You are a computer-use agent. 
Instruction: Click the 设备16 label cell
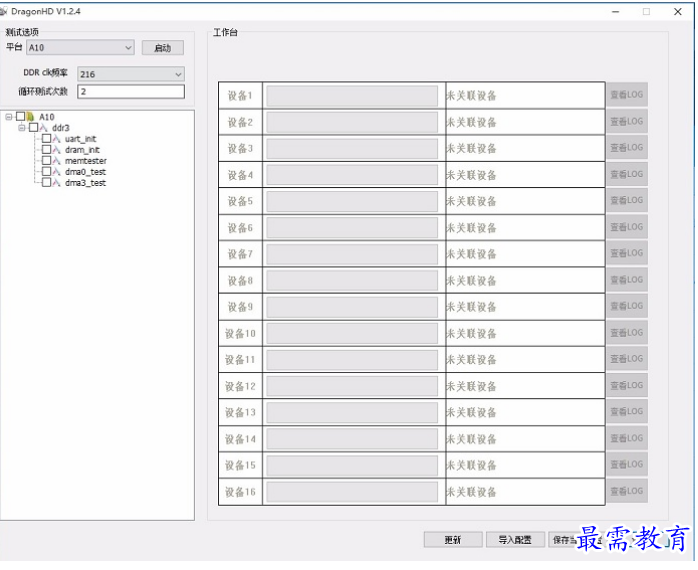240,492
